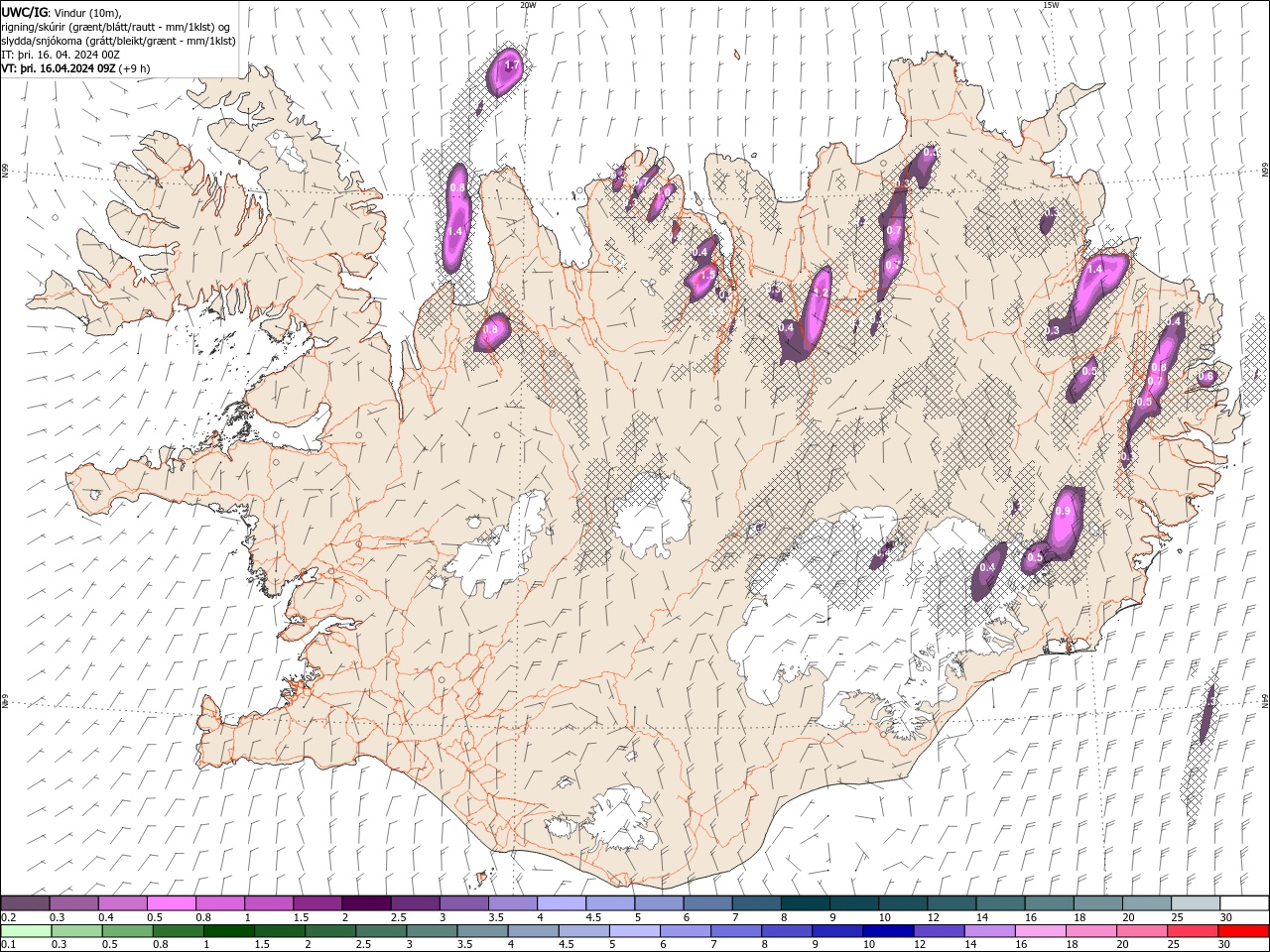Click the valid time 'VT: þri. 16.04.2024 09Z (+9 h)'
1270x952 pixels.
(x=76, y=68)
